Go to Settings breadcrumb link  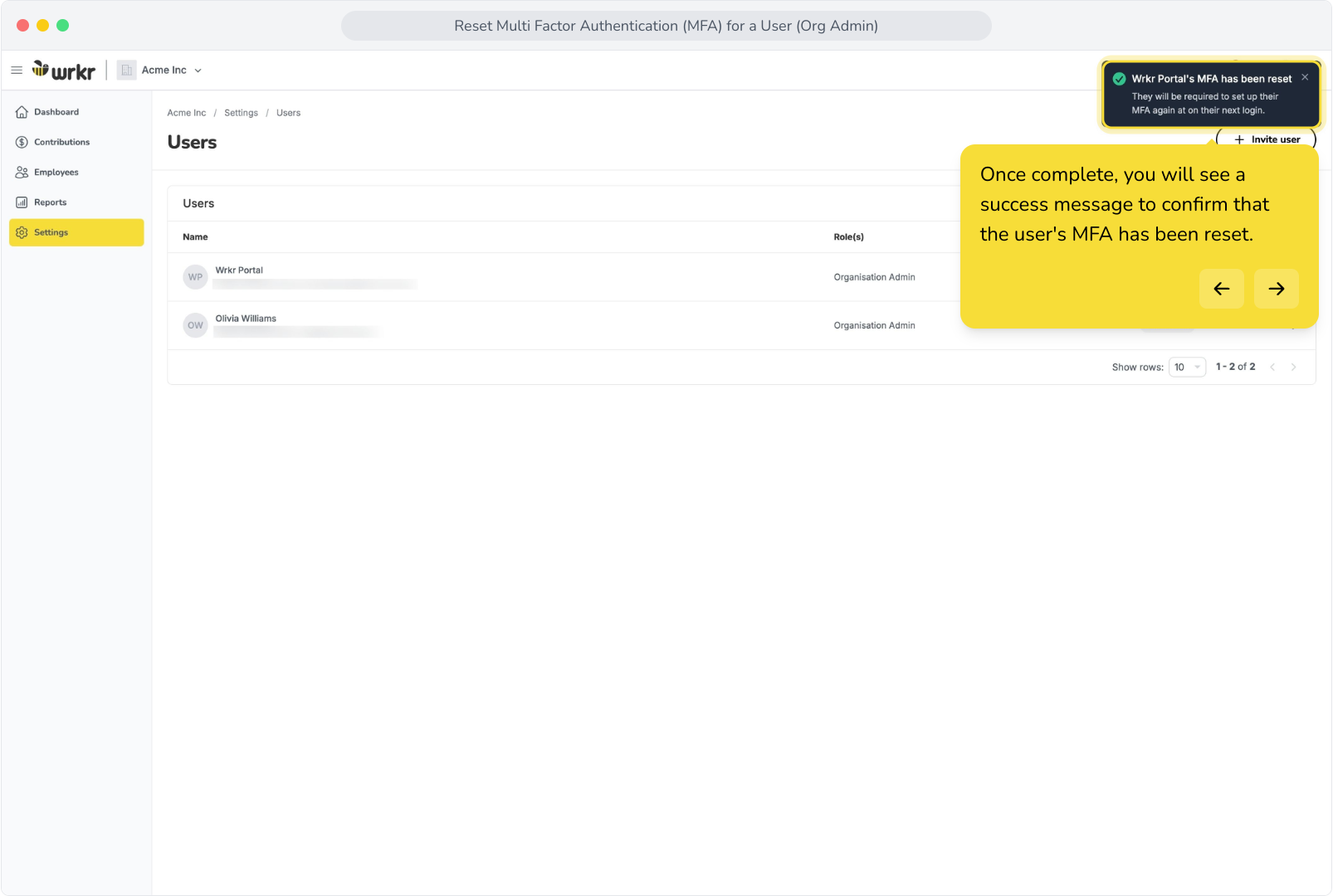pyautogui.click(x=241, y=113)
